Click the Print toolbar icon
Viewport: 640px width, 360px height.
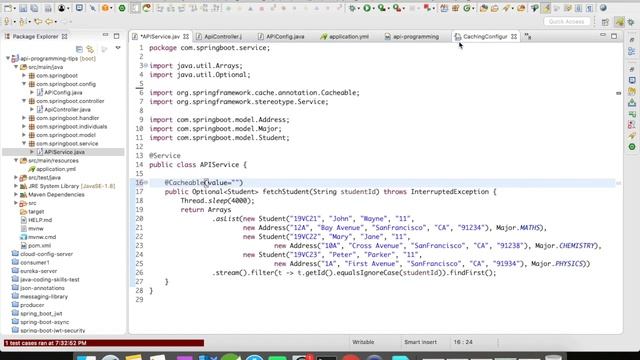(48, 8)
